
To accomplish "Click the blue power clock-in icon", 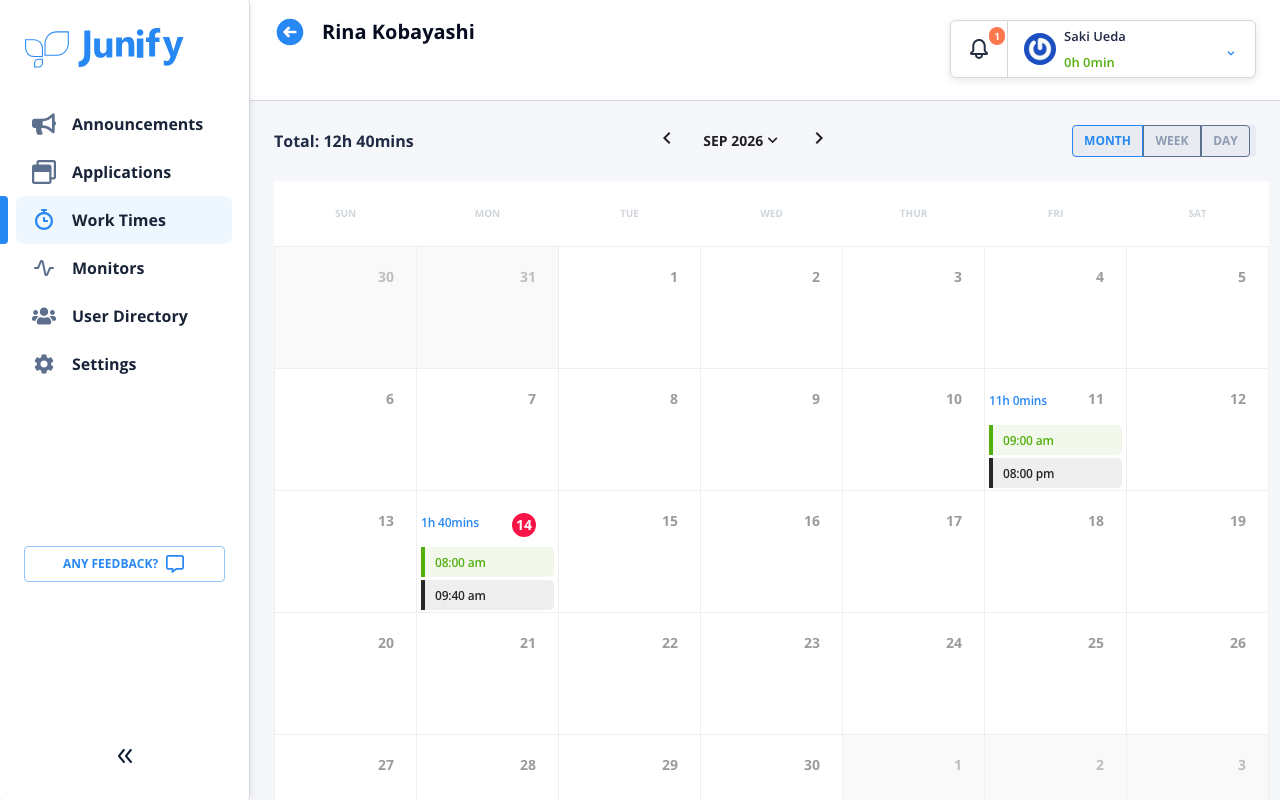I will coord(1040,49).
